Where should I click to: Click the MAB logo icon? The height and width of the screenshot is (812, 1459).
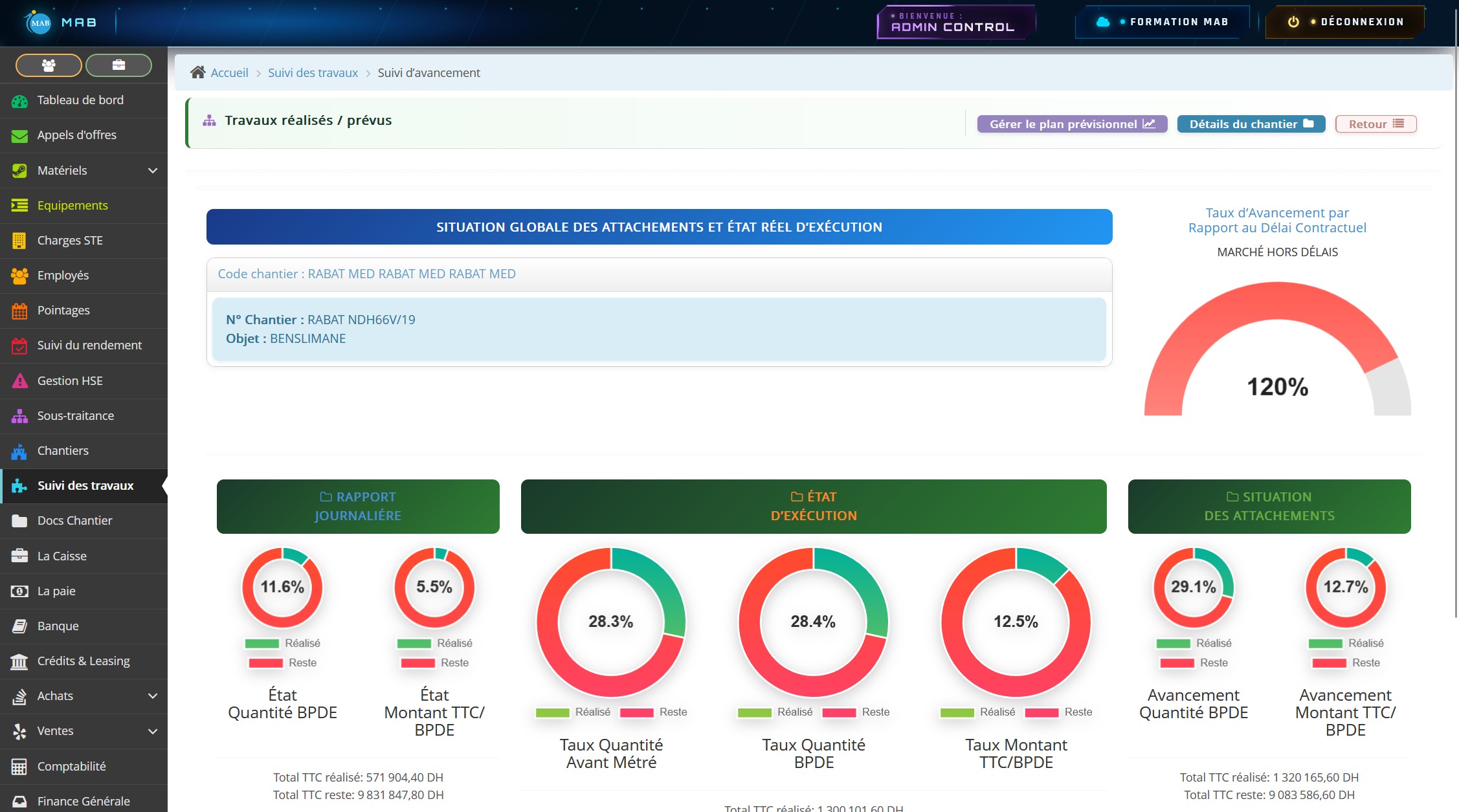[x=39, y=23]
